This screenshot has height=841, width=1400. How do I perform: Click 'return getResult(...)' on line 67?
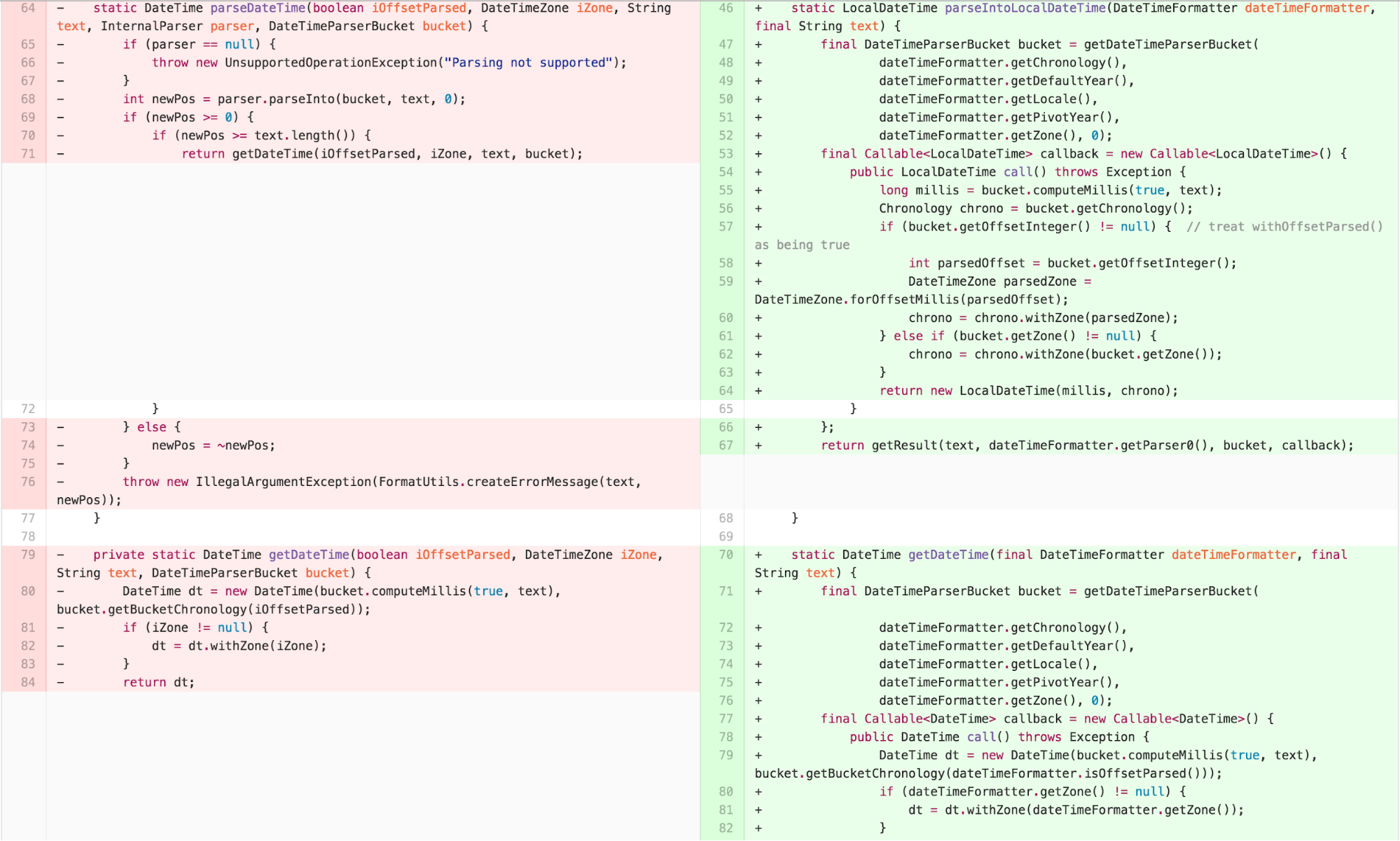1087,445
